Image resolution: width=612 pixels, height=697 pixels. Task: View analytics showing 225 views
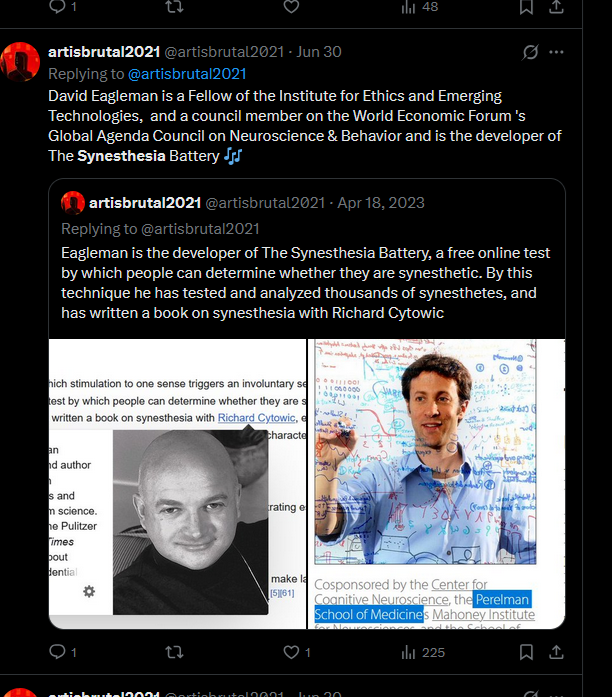tap(422, 652)
